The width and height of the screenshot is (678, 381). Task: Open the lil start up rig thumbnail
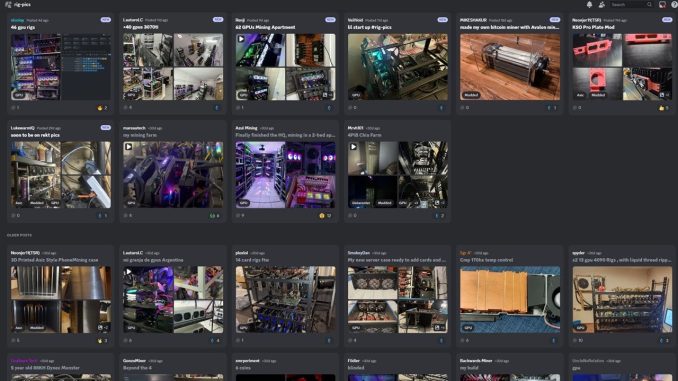[398, 67]
